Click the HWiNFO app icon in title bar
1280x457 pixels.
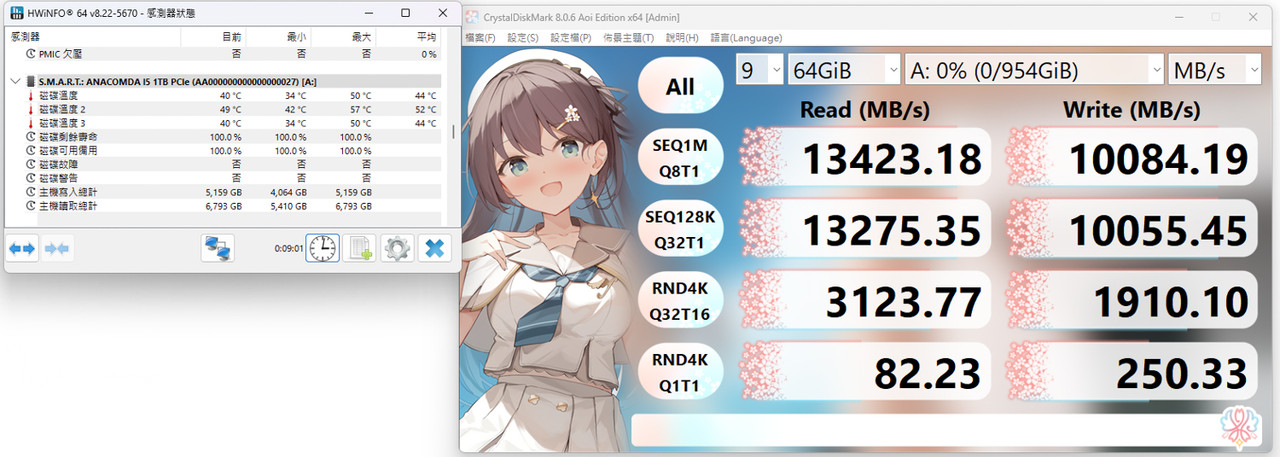15,13
